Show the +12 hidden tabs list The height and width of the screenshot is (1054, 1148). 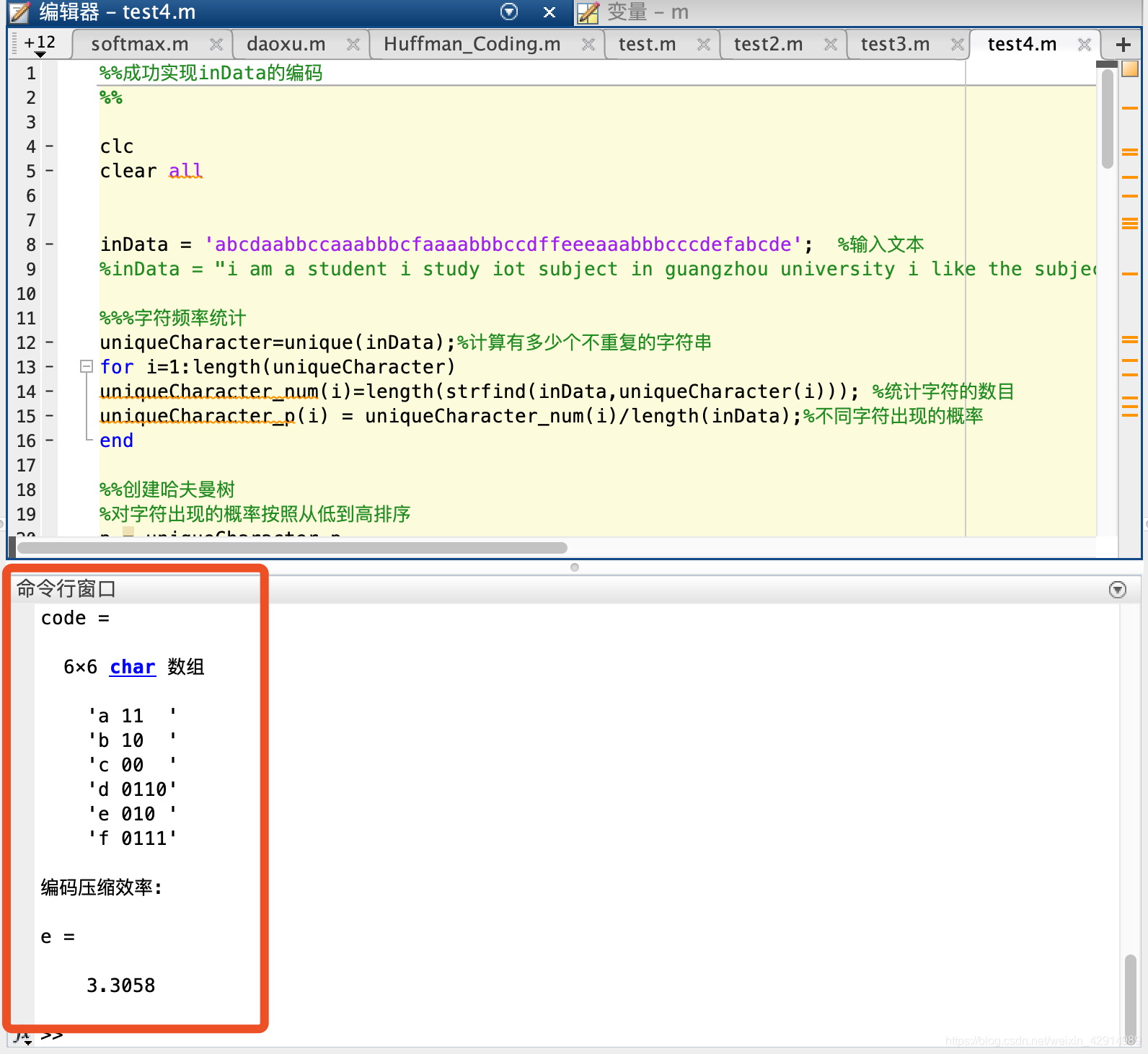click(x=40, y=45)
